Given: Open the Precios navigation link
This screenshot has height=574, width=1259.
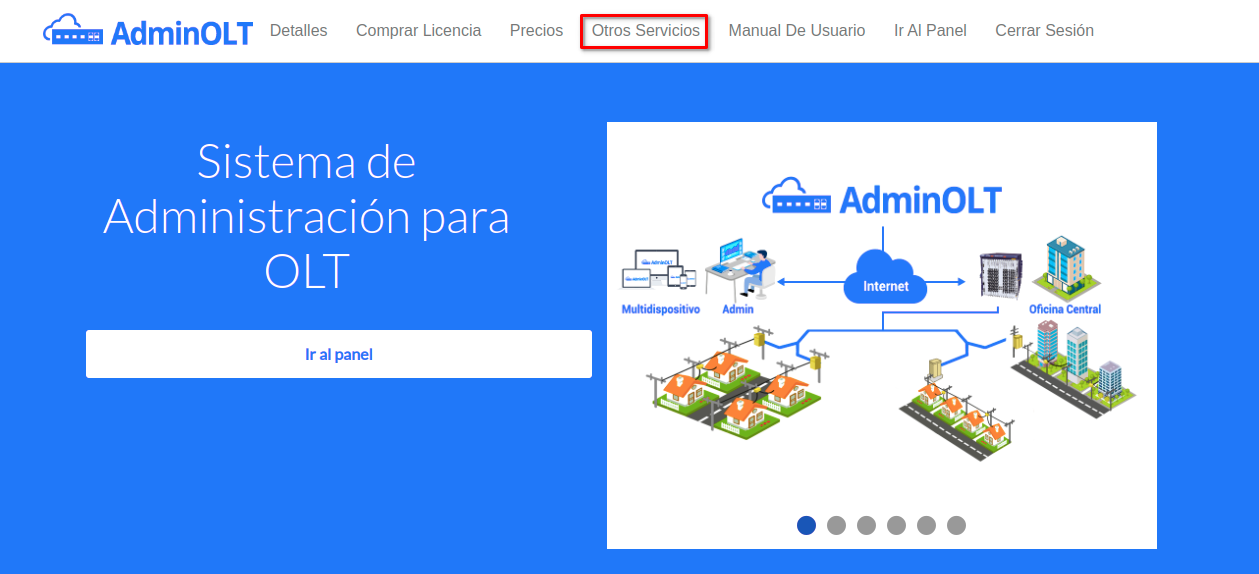Looking at the screenshot, I should (x=536, y=31).
